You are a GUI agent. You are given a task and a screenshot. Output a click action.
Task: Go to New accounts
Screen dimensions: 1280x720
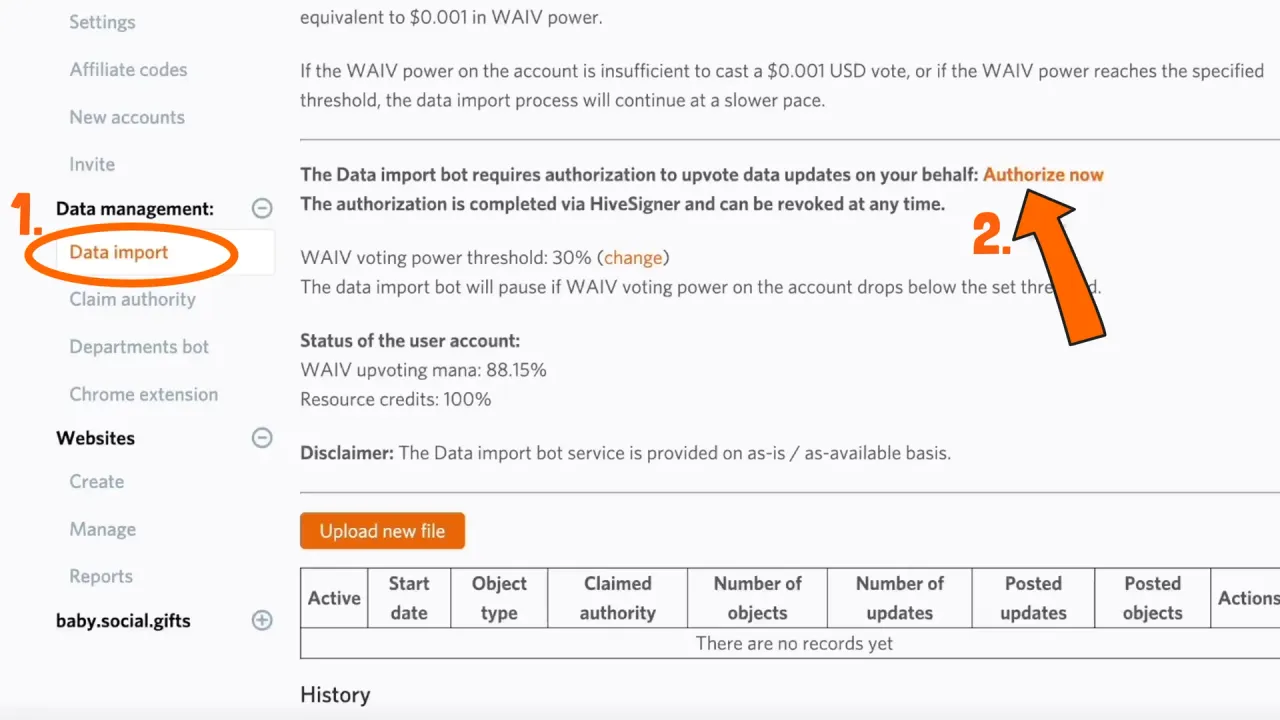pyautogui.click(x=127, y=117)
